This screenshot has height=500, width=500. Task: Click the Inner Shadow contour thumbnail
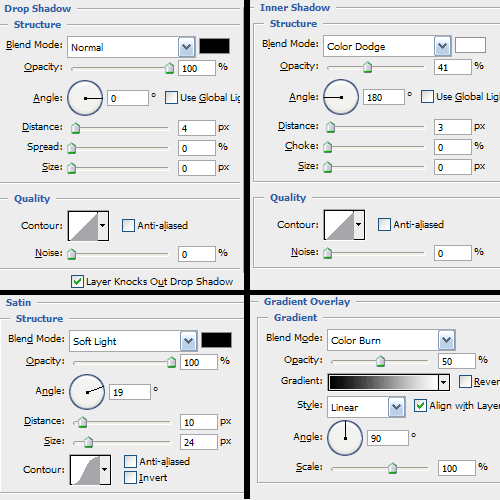click(339, 225)
